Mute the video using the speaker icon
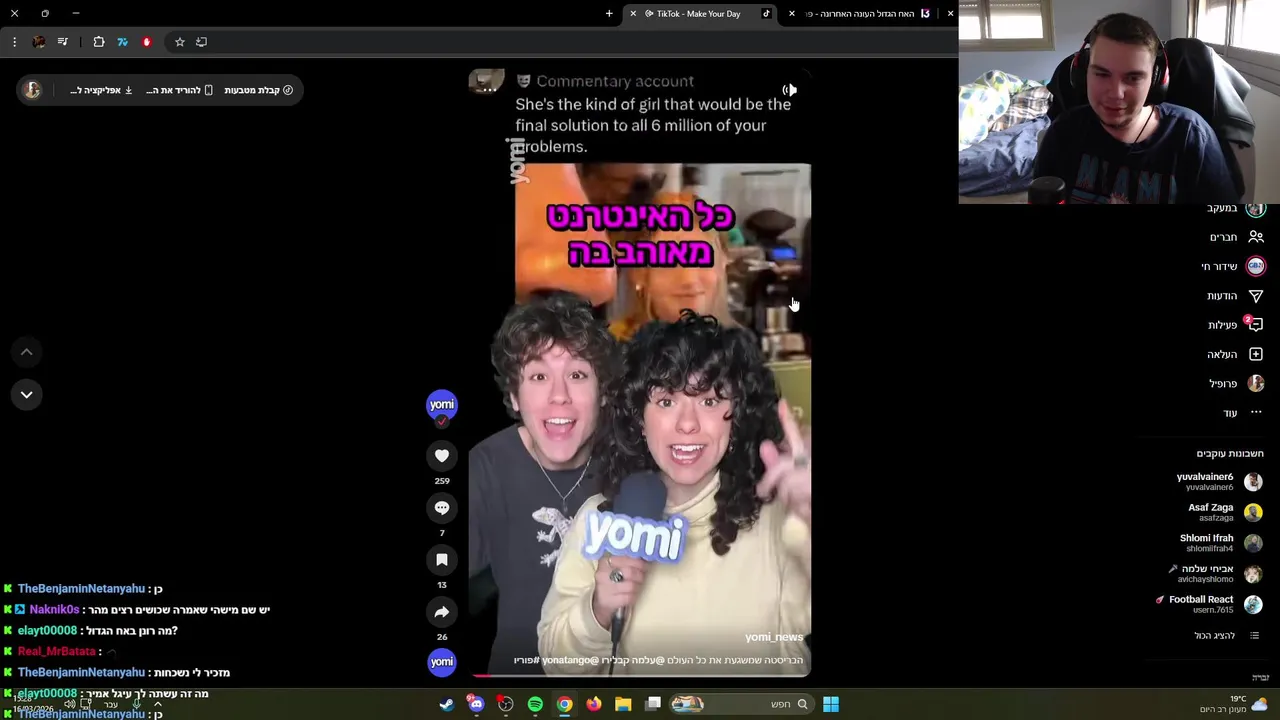Screen dimensions: 1280x720 pyautogui.click(x=789, y=90)
